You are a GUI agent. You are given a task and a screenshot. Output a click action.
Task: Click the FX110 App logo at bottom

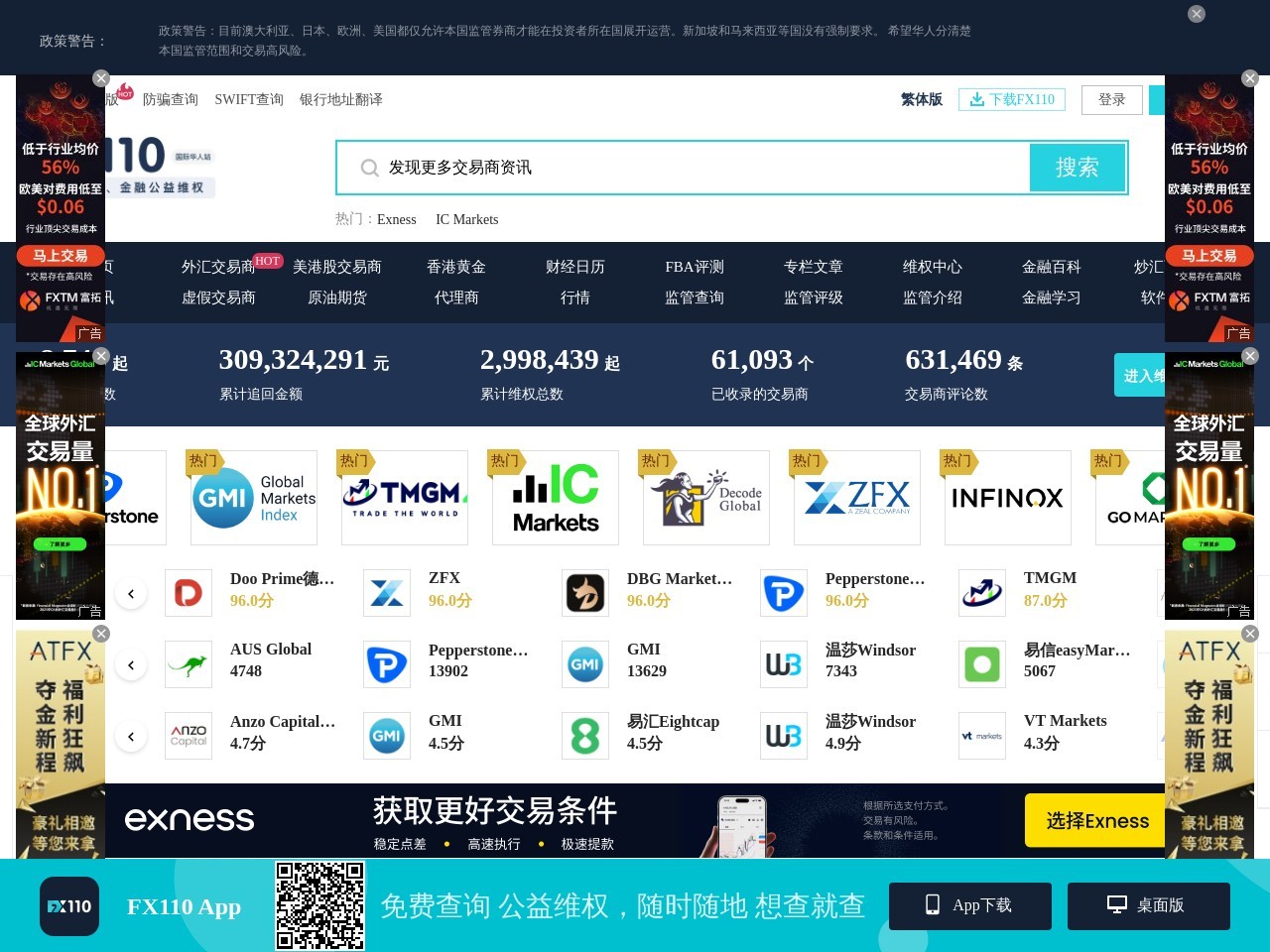pyautogui.click(x=69, y=905)
